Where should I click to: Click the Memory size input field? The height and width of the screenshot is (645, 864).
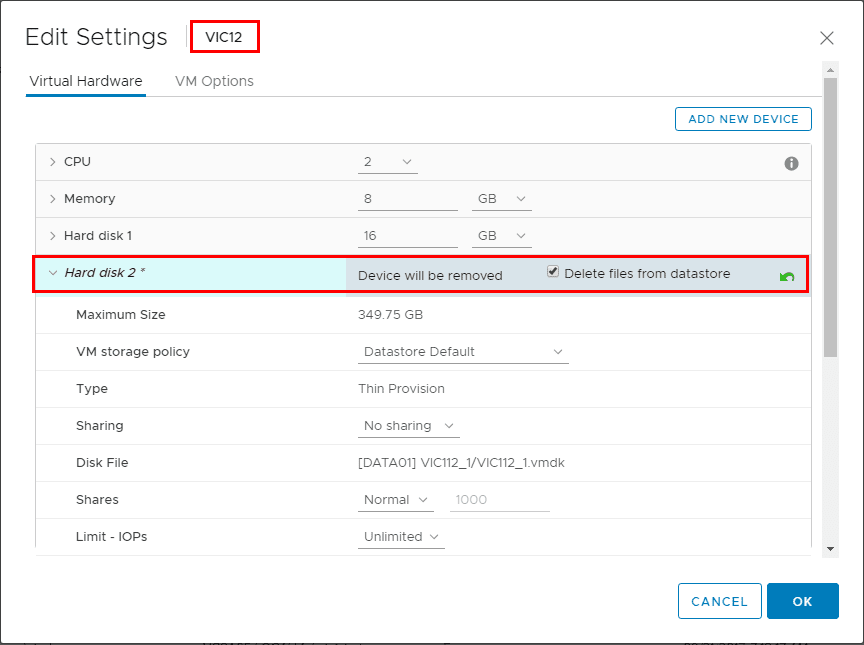coord(407,199)
